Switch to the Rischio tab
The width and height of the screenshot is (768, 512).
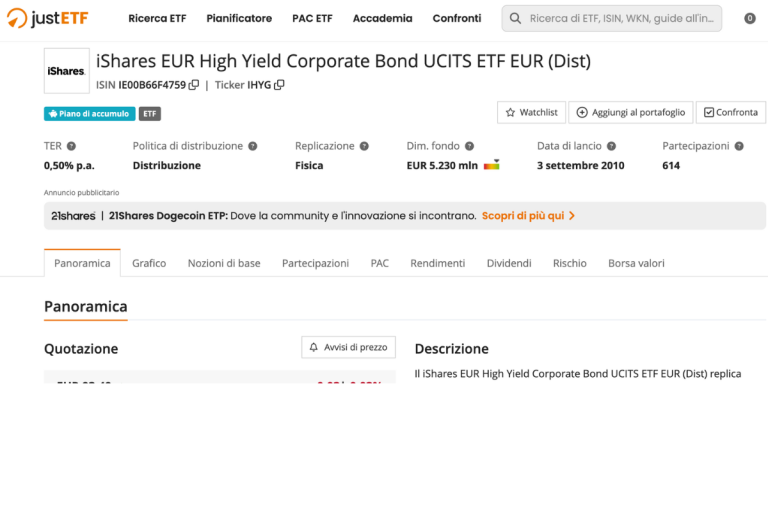[570, 263]
